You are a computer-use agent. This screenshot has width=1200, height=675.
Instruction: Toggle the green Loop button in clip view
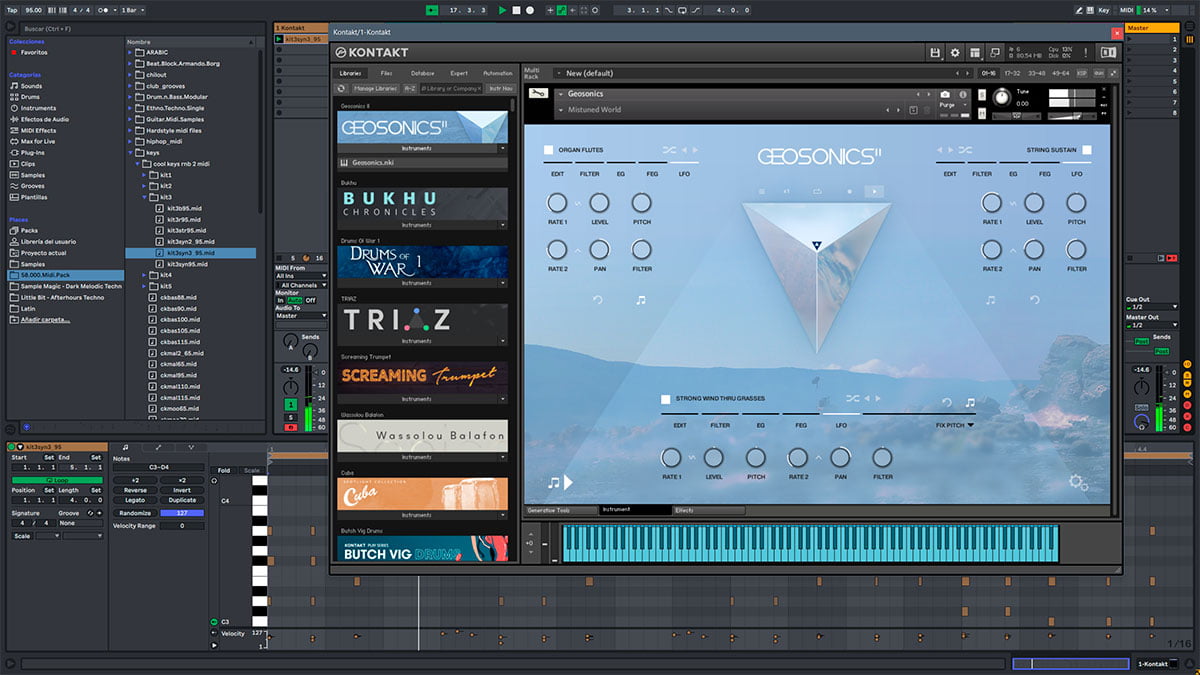[x=56, y=480]
